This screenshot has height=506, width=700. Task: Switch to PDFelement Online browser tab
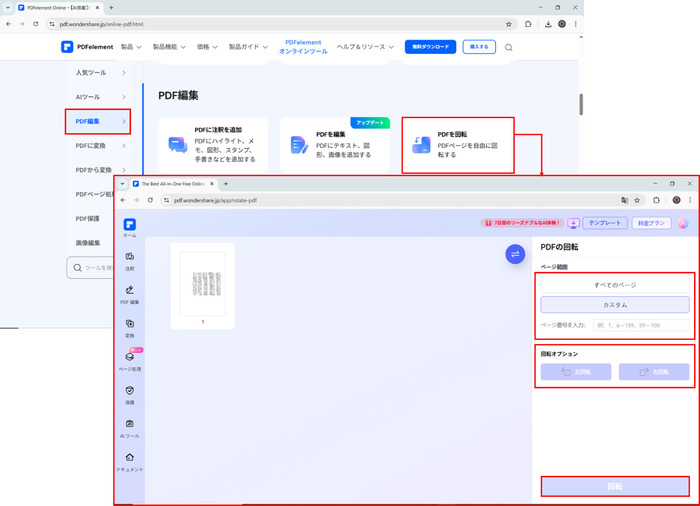pyautogui.click(x=57, y=8)
